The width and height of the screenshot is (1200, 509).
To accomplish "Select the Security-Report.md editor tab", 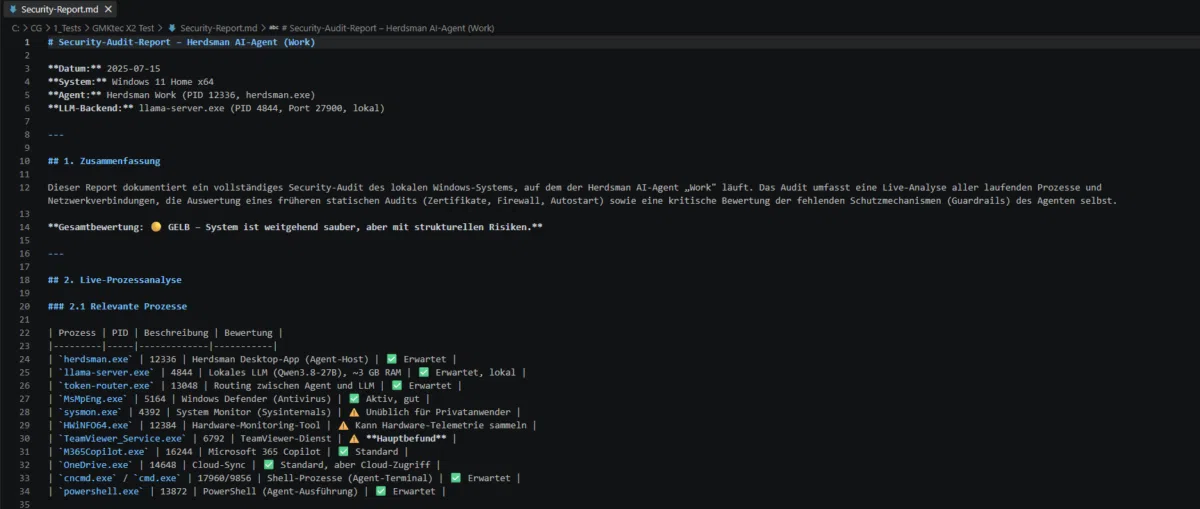I will [61, 9].
